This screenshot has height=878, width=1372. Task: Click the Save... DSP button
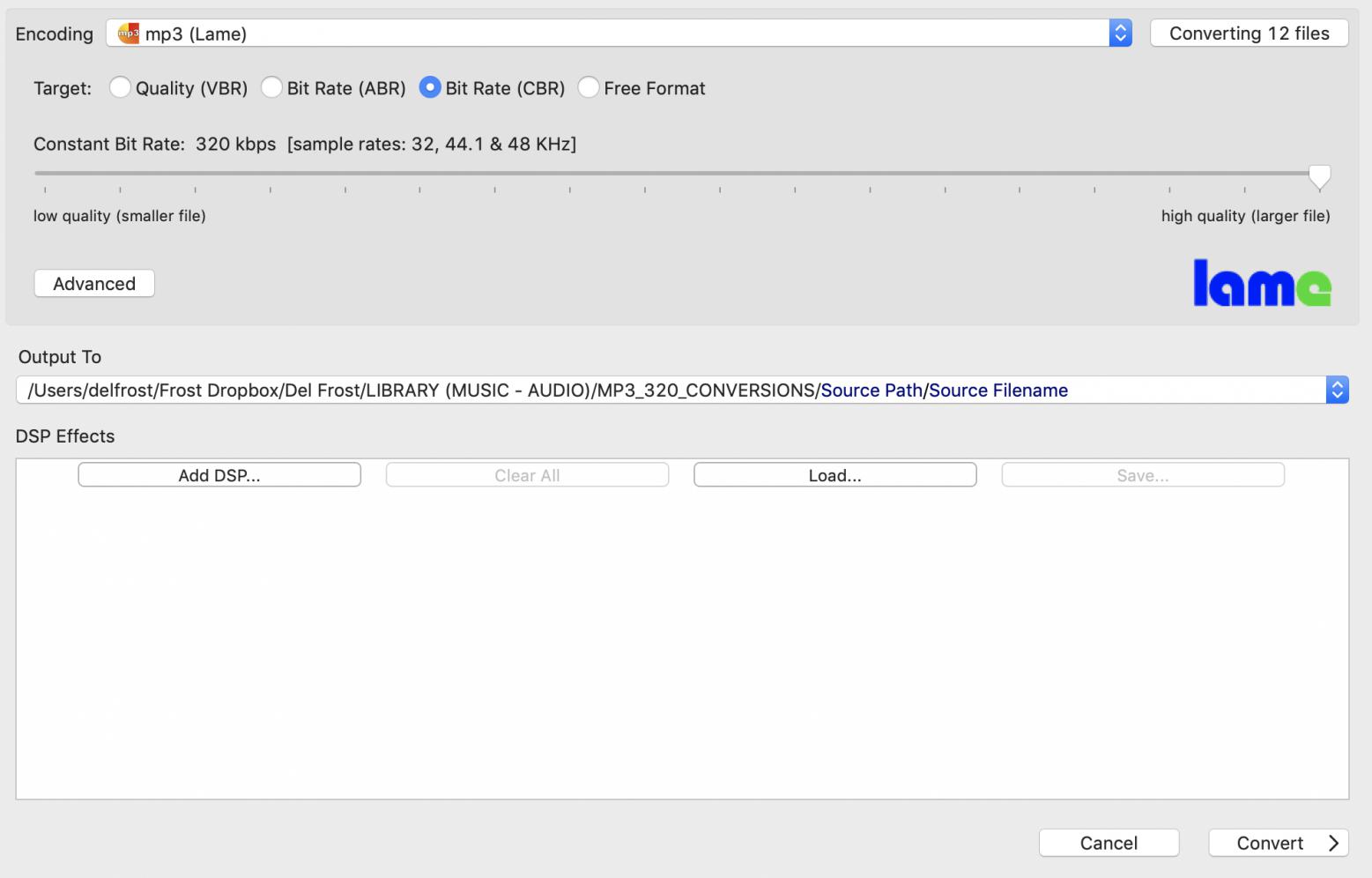coord(1142,475)
